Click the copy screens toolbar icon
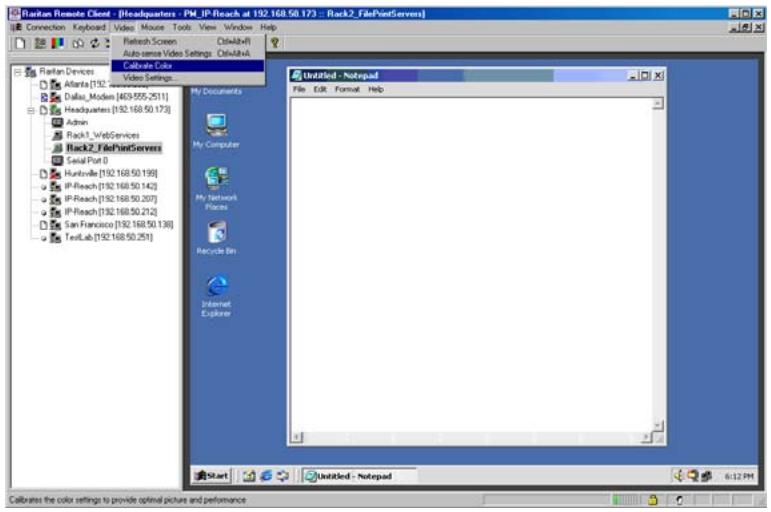This screenshot has height=512, width=771. [78, 43]
